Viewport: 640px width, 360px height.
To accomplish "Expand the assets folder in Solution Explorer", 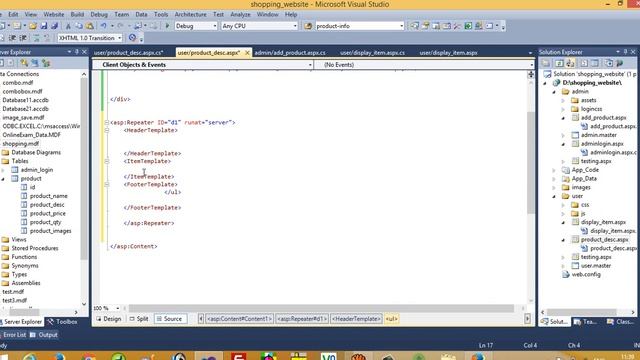I will pyautogui.click(x=563, y=100).
